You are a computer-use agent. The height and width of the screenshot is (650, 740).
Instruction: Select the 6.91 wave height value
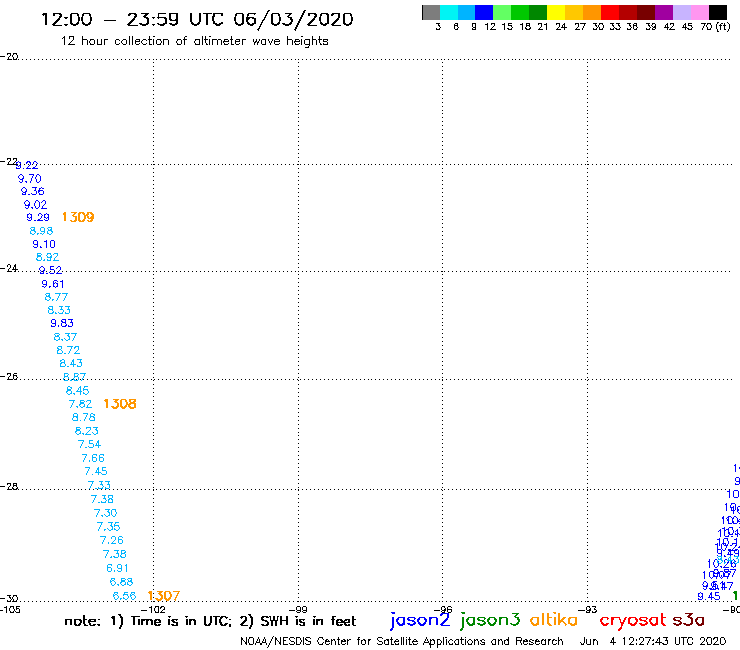click(118, 568)
